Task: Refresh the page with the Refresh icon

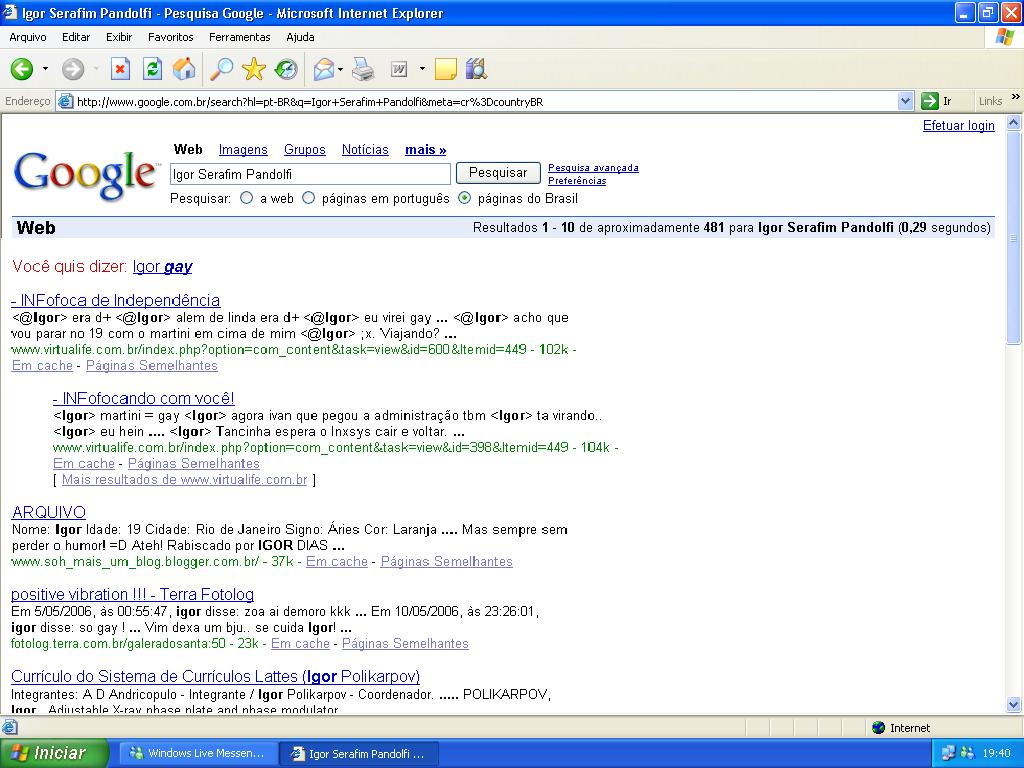Action: [152, 69]
